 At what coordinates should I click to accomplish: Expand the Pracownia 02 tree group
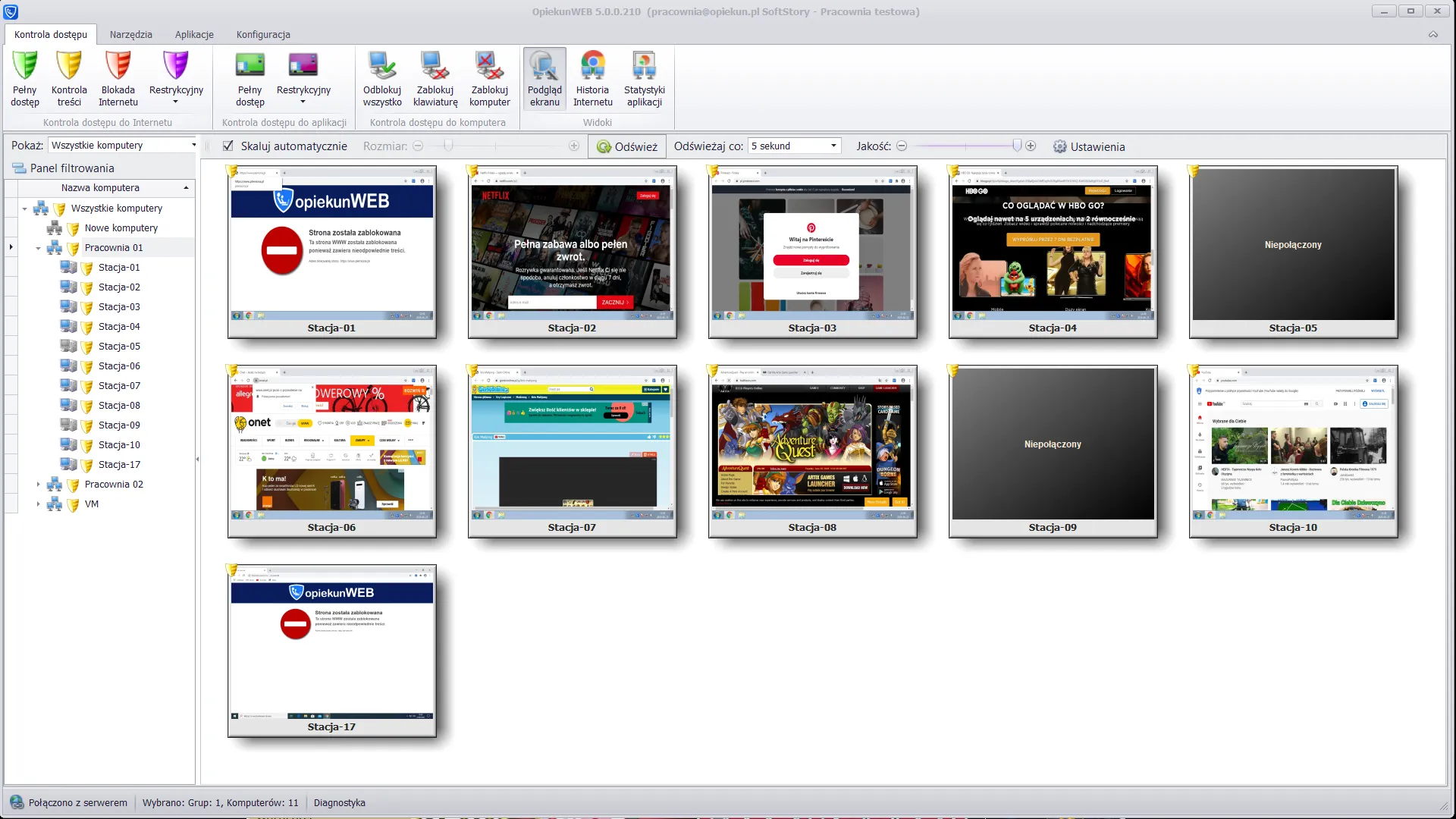pos(39,484)
